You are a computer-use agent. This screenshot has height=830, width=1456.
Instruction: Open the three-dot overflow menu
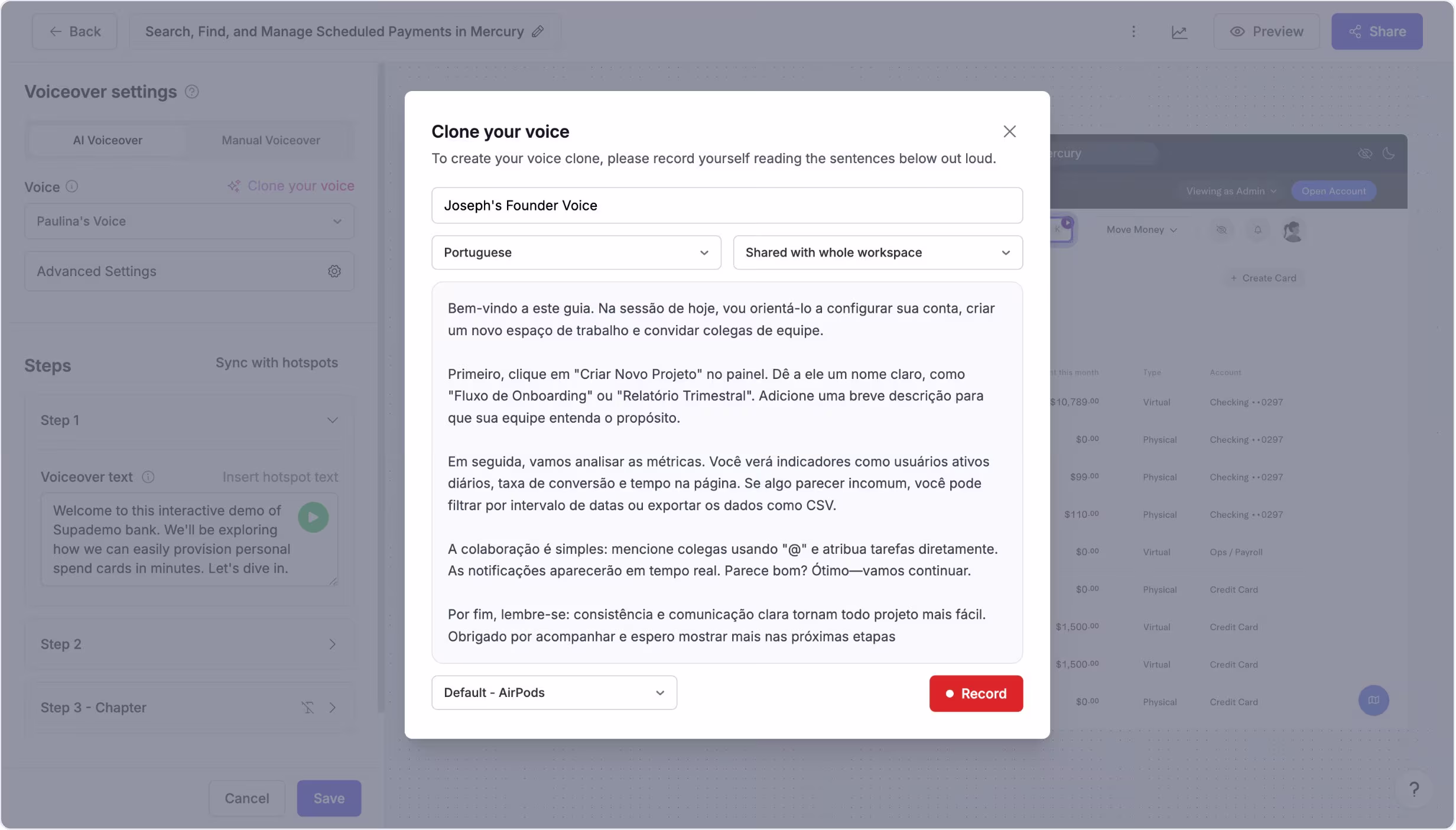[x=1135, y=32]
